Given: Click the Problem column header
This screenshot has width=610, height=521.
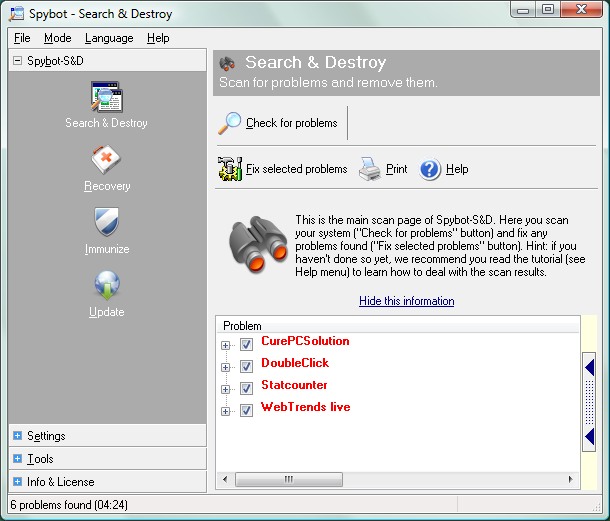Looking at the screenshot, I should click(x=398, y=326).
